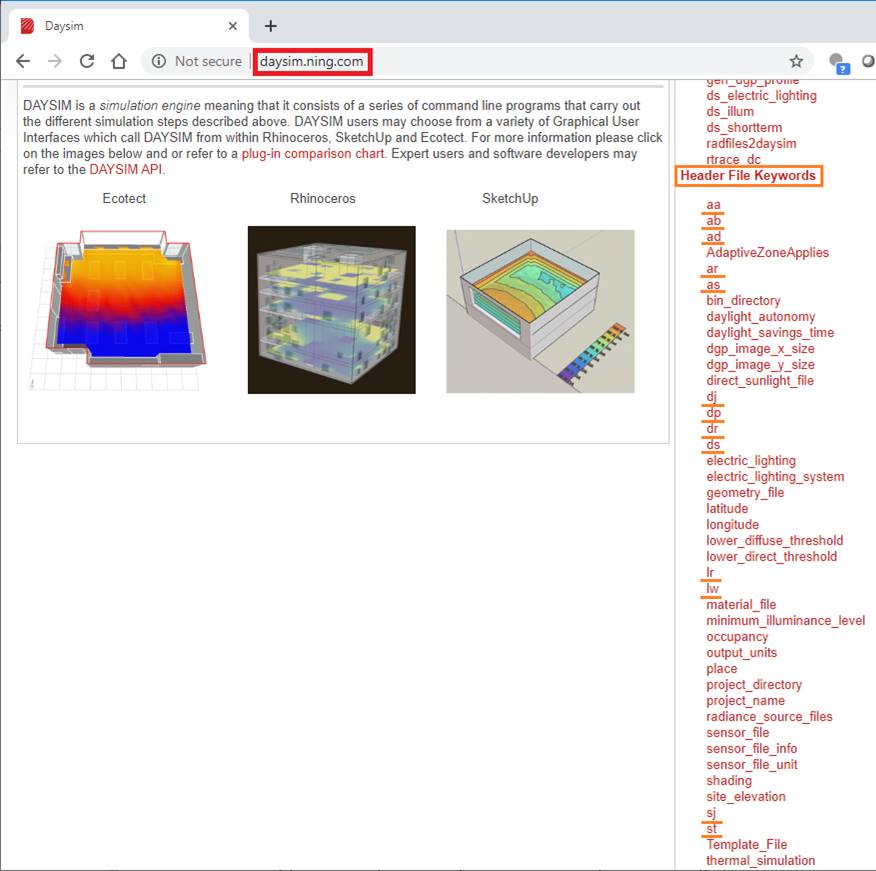Open the dp keyword link

pos(713,412)
